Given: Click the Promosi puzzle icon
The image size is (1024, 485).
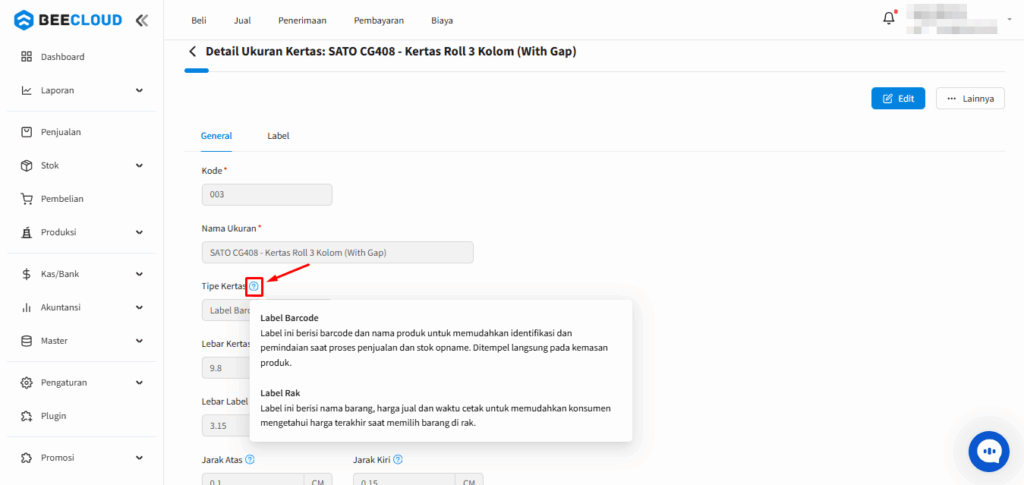Looking at the screenshot, I should pyautogui.click(x=27, y=457).
